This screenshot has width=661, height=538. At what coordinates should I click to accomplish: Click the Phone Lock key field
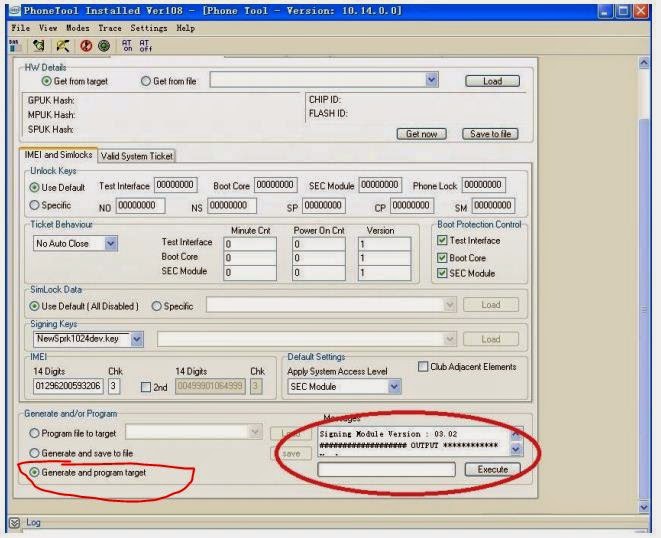484,185
